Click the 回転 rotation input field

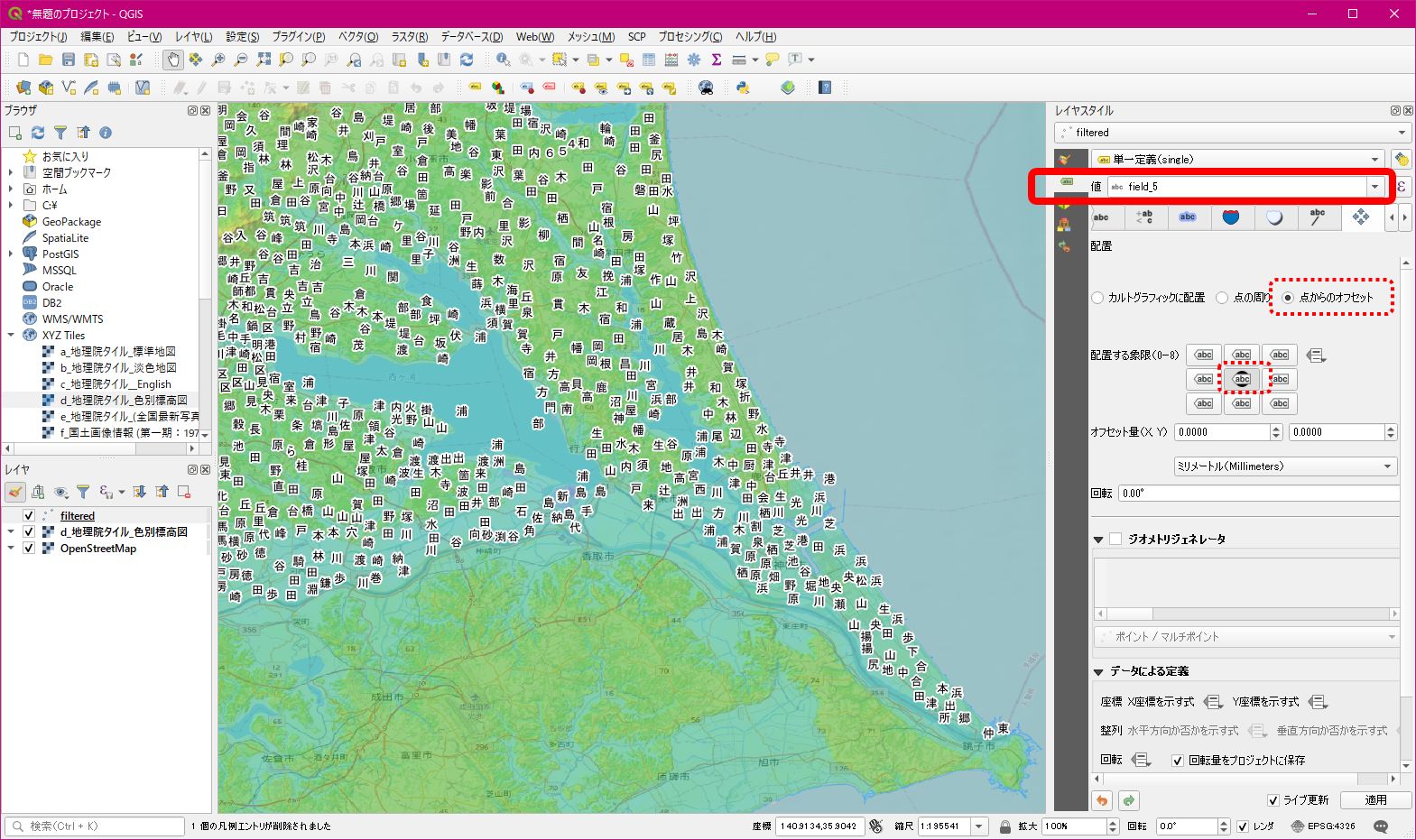(1258, 494)
